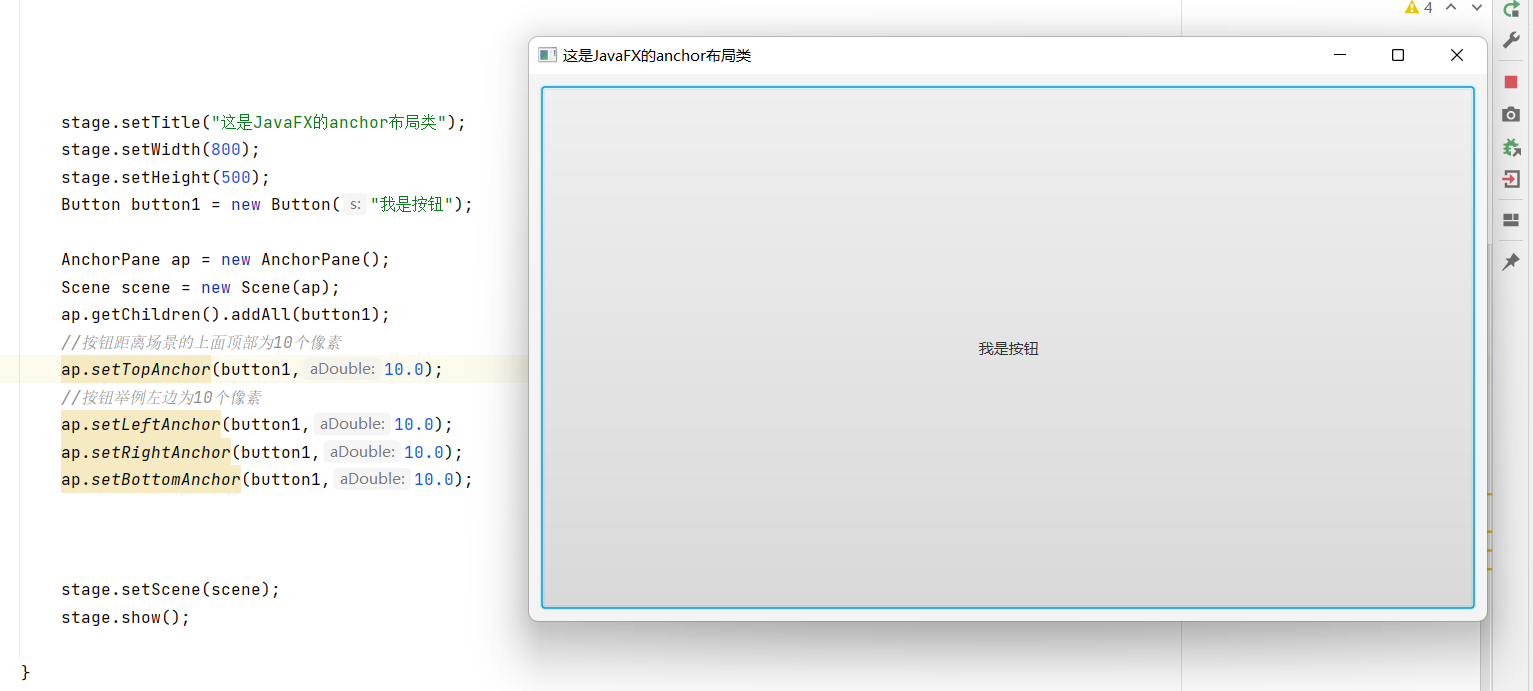Screen dimensions: 1533x691
Task: Rerun the application with the green rerun icon
Action: pos(1511,9)
